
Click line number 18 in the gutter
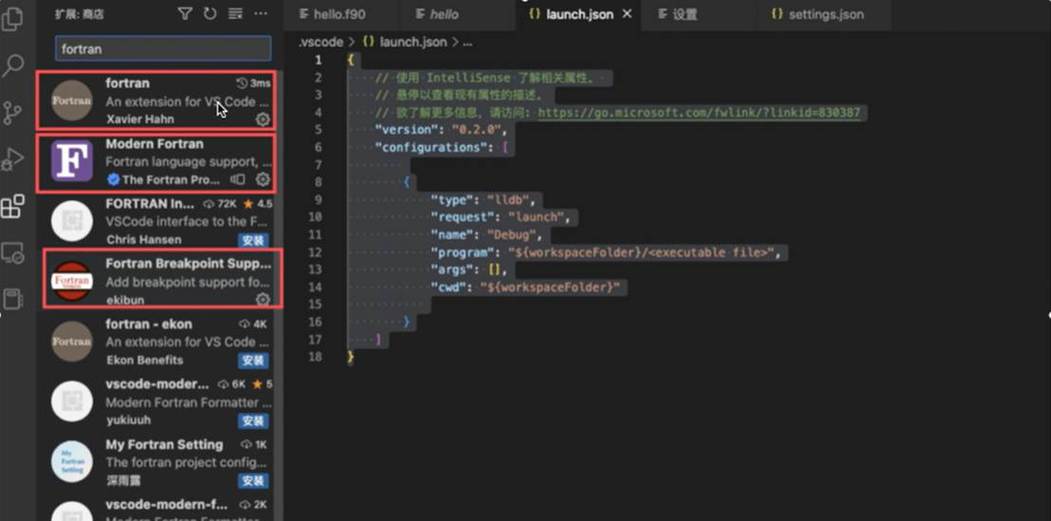click(315, 357)
